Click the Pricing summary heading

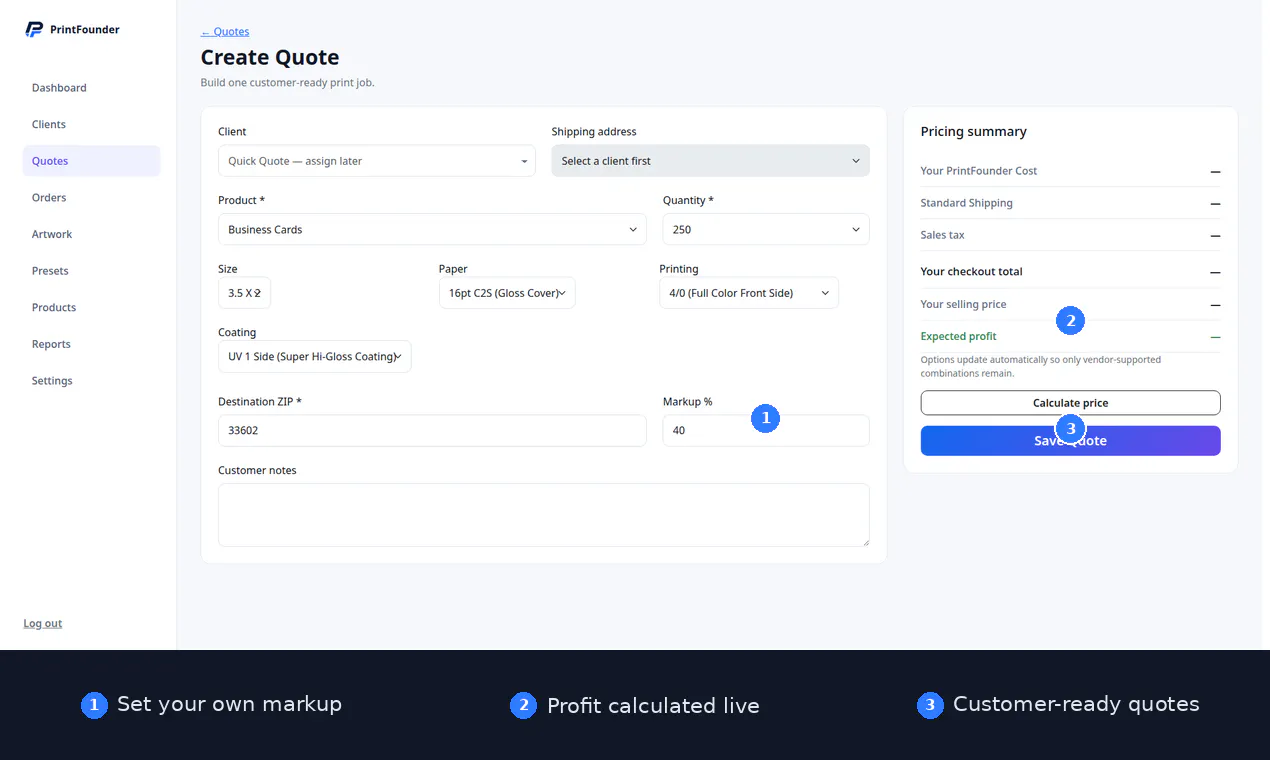click(x=973, y=132)
